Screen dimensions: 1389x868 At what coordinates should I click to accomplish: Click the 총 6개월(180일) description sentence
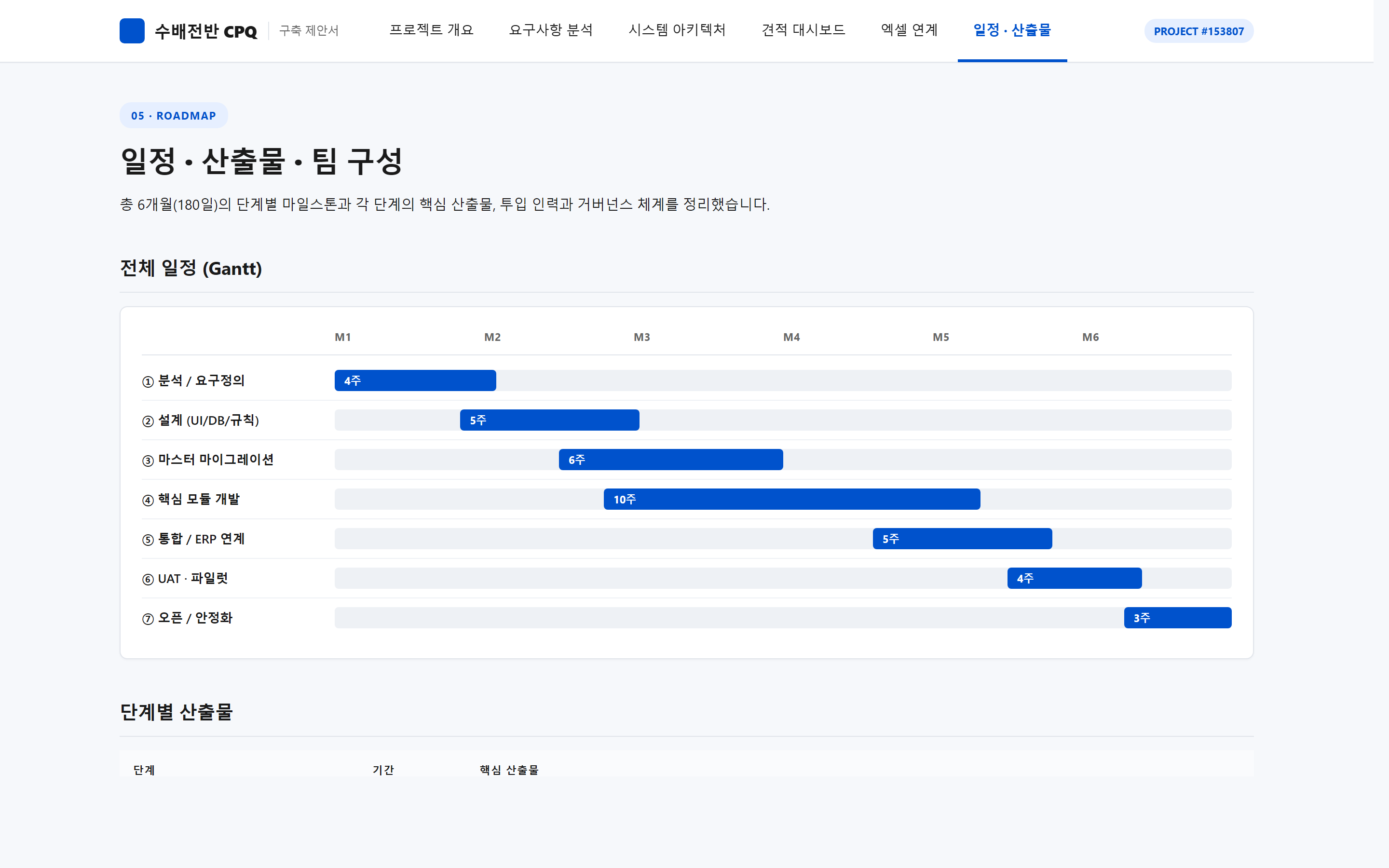pyautogui.click(x=445, y=204)
